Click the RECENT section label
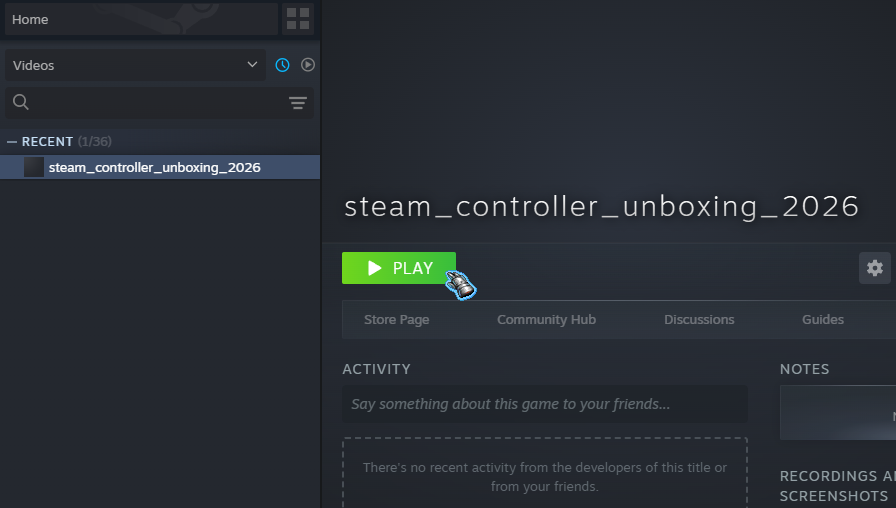The width and height of the screenshot is (896, 508). click(x=47, y=142)
